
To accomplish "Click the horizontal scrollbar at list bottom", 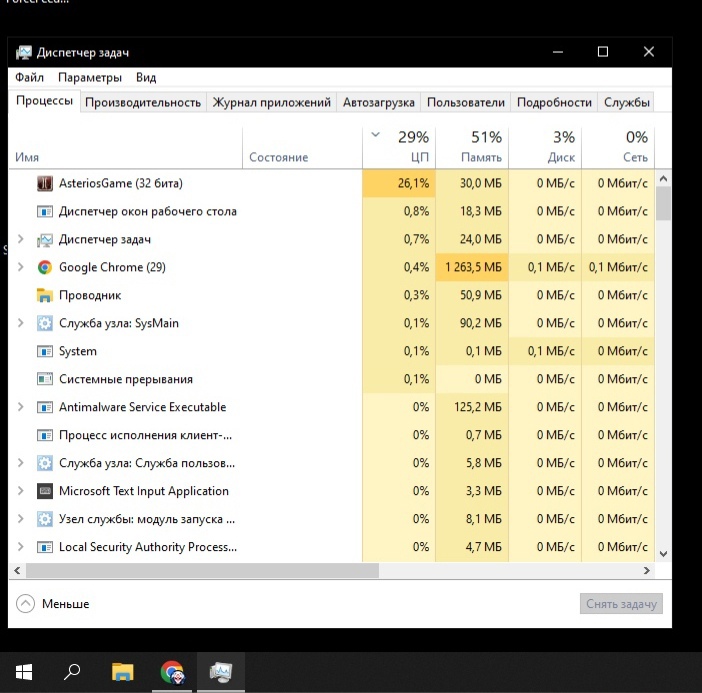I will click(x=200, y=570).
